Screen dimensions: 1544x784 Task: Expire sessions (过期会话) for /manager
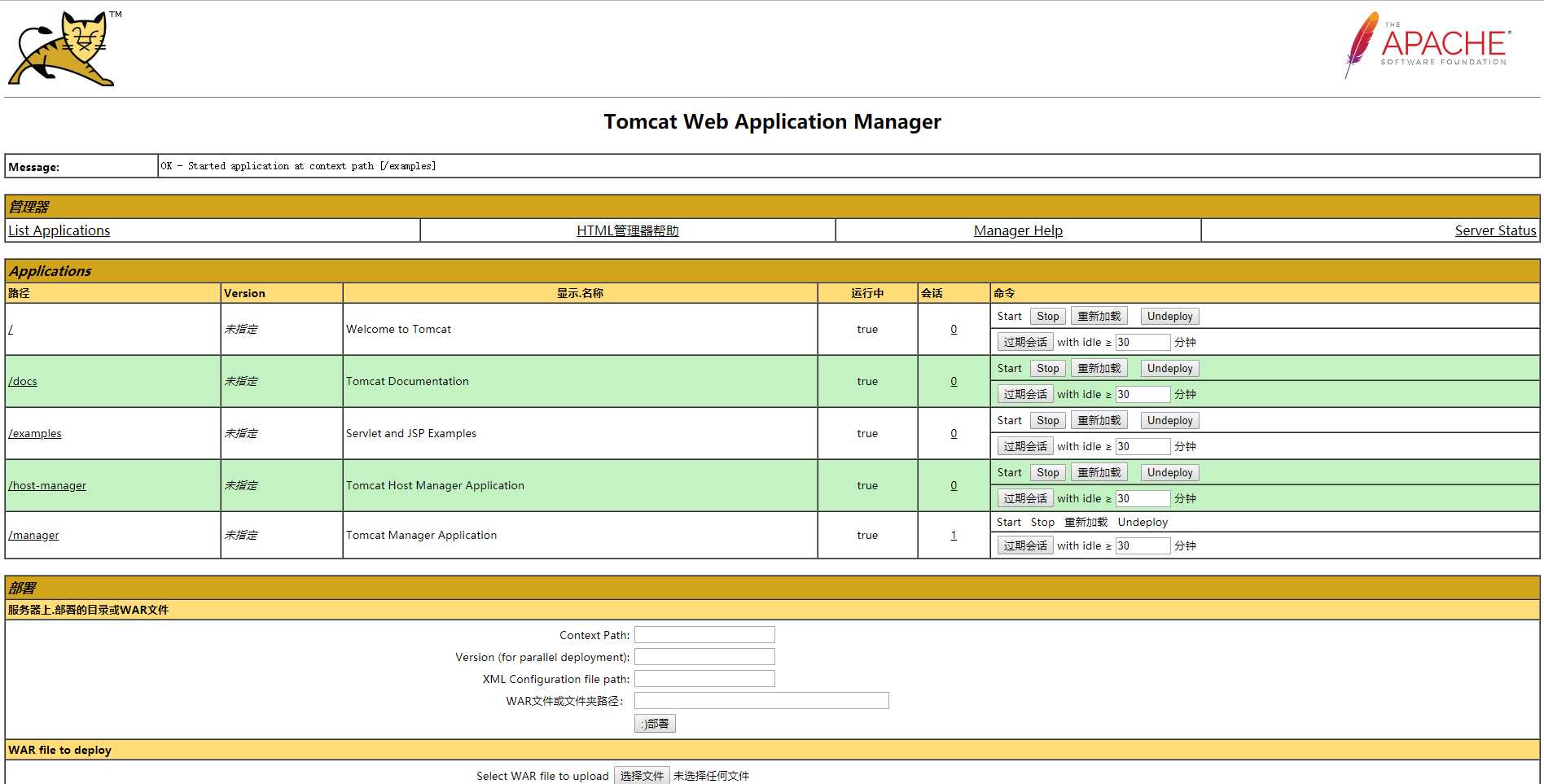(x=1025, y=545)
